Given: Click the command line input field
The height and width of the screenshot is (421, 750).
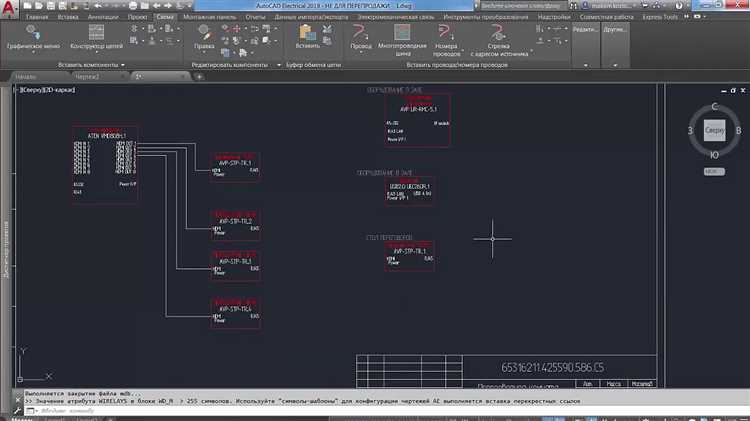Looking at the screenshot, I should point(386,410).
